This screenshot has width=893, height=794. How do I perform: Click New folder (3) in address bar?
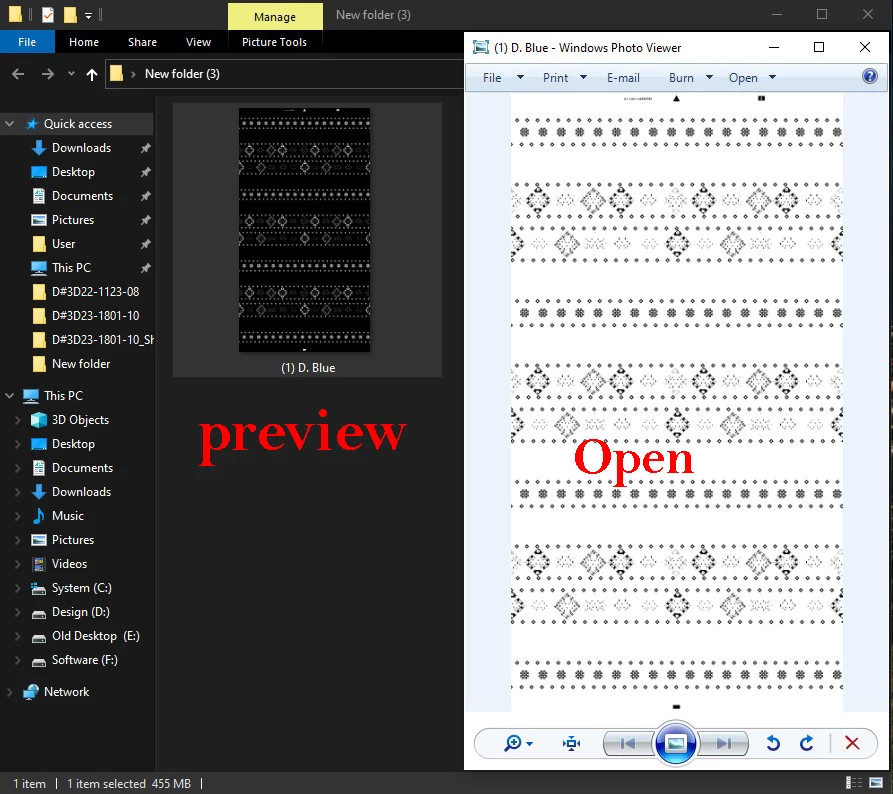tap(182, 74)
